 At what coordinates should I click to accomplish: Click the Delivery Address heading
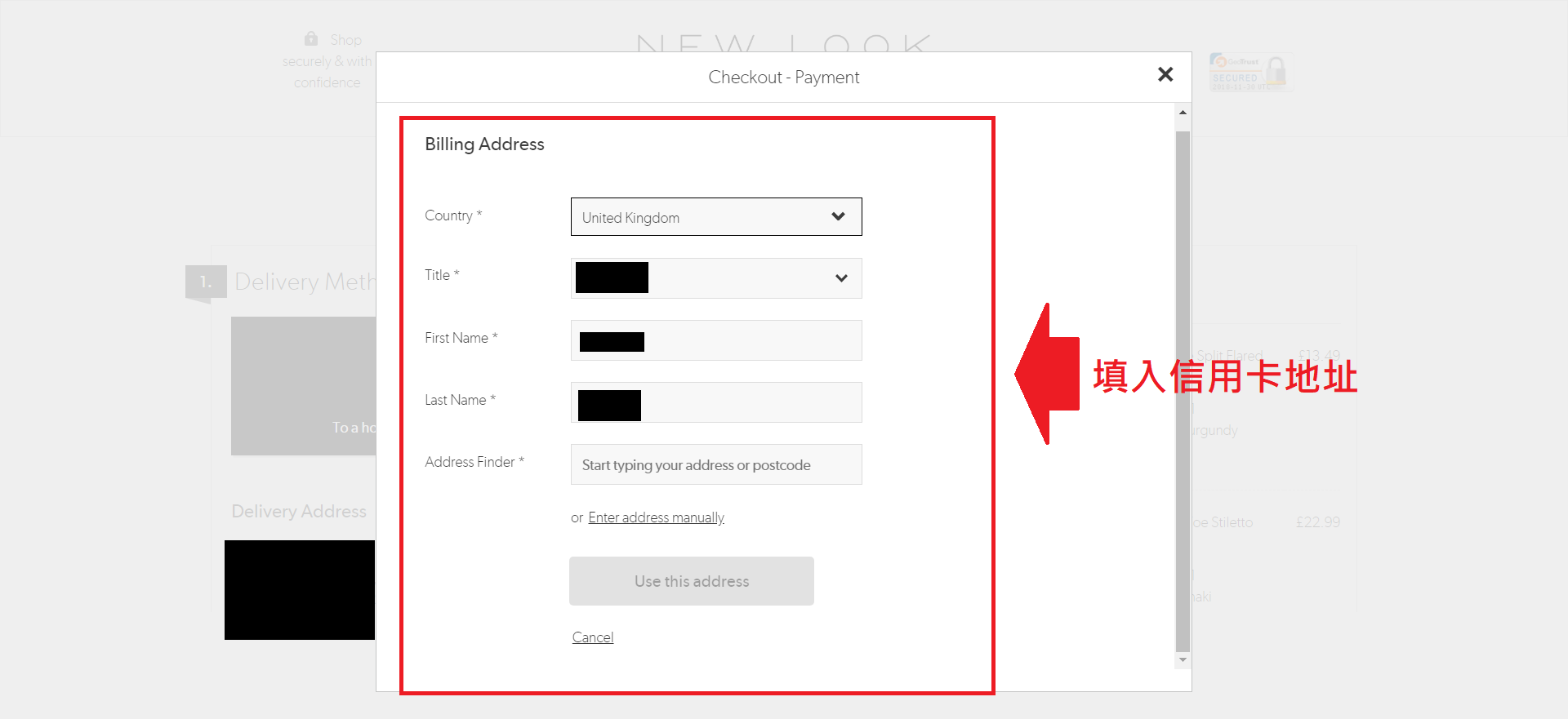[299, 512]
